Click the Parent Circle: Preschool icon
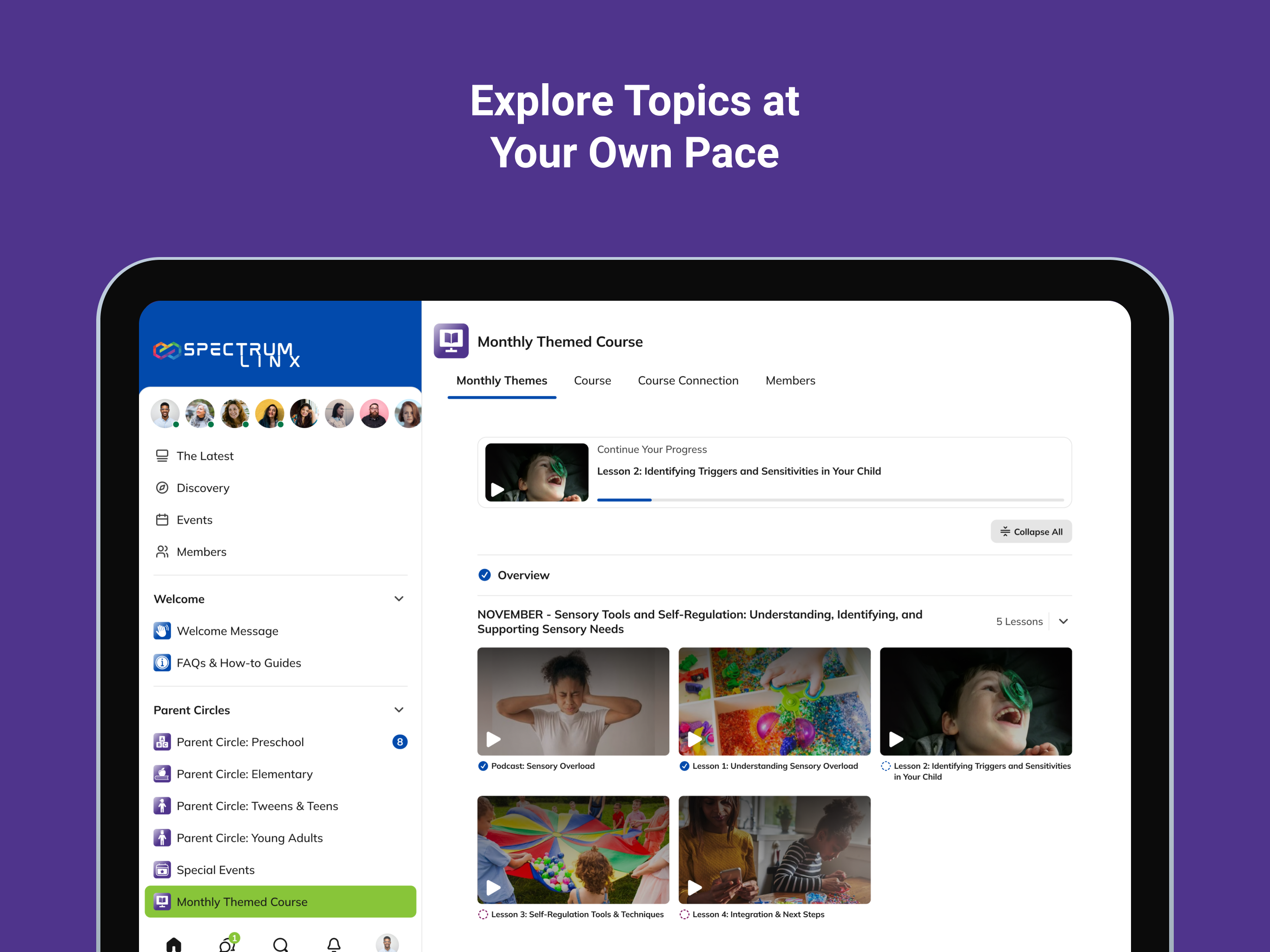This screenshot has height=952, width=1270. (162, 742)
